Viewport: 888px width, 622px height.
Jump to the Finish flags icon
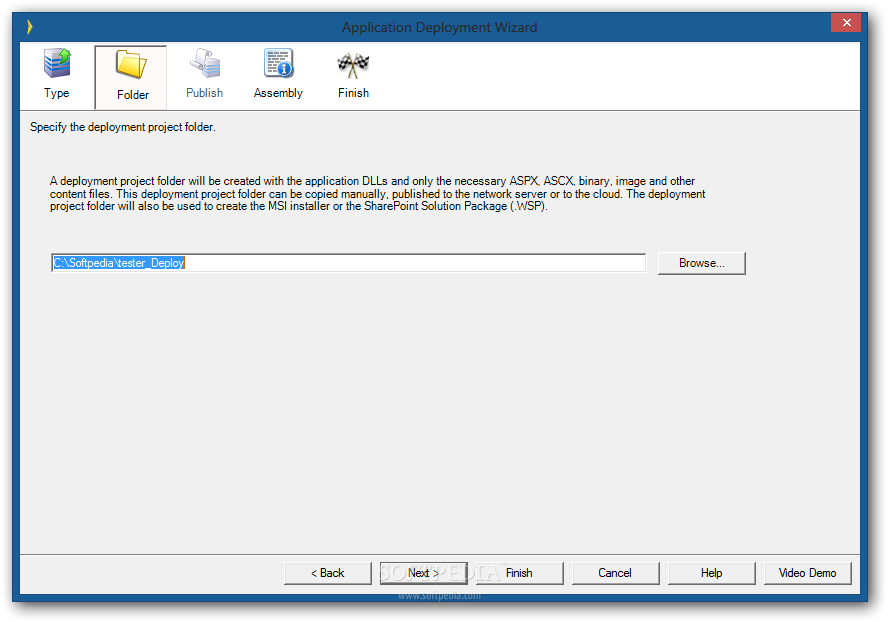pyautogui.click(x=353, y=65)
